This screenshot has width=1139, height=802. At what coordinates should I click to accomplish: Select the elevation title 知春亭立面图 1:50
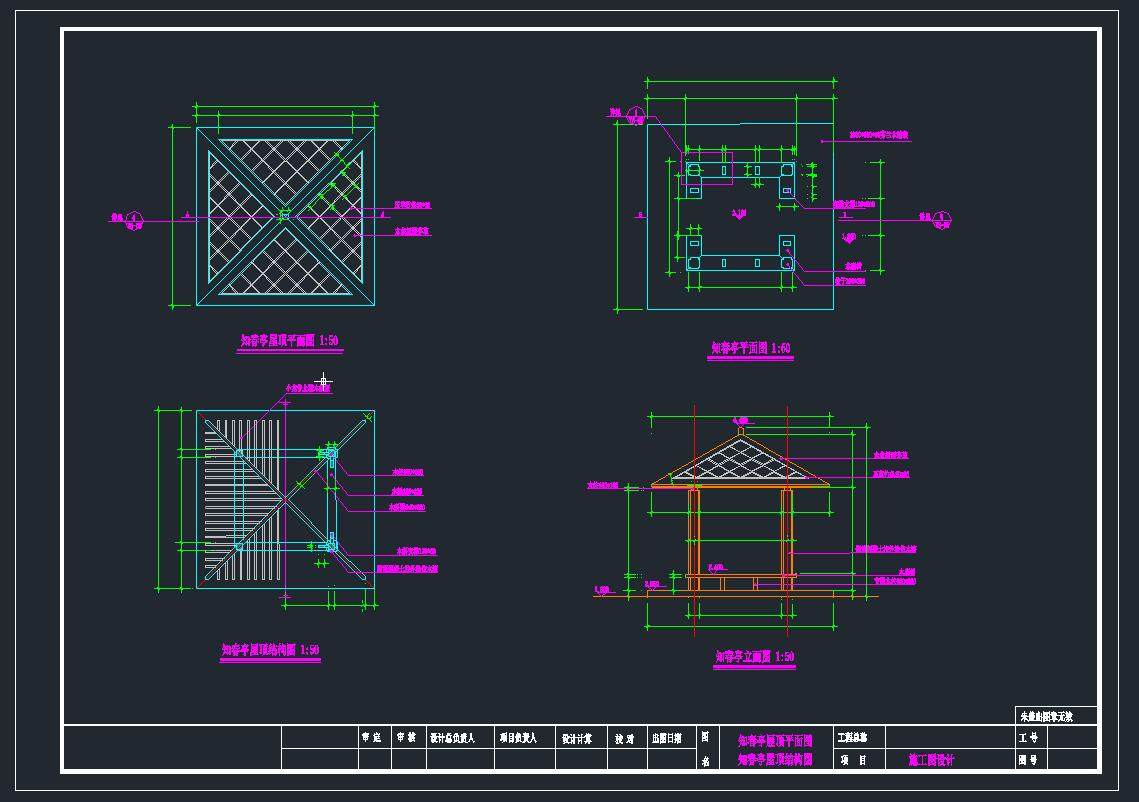754,657
